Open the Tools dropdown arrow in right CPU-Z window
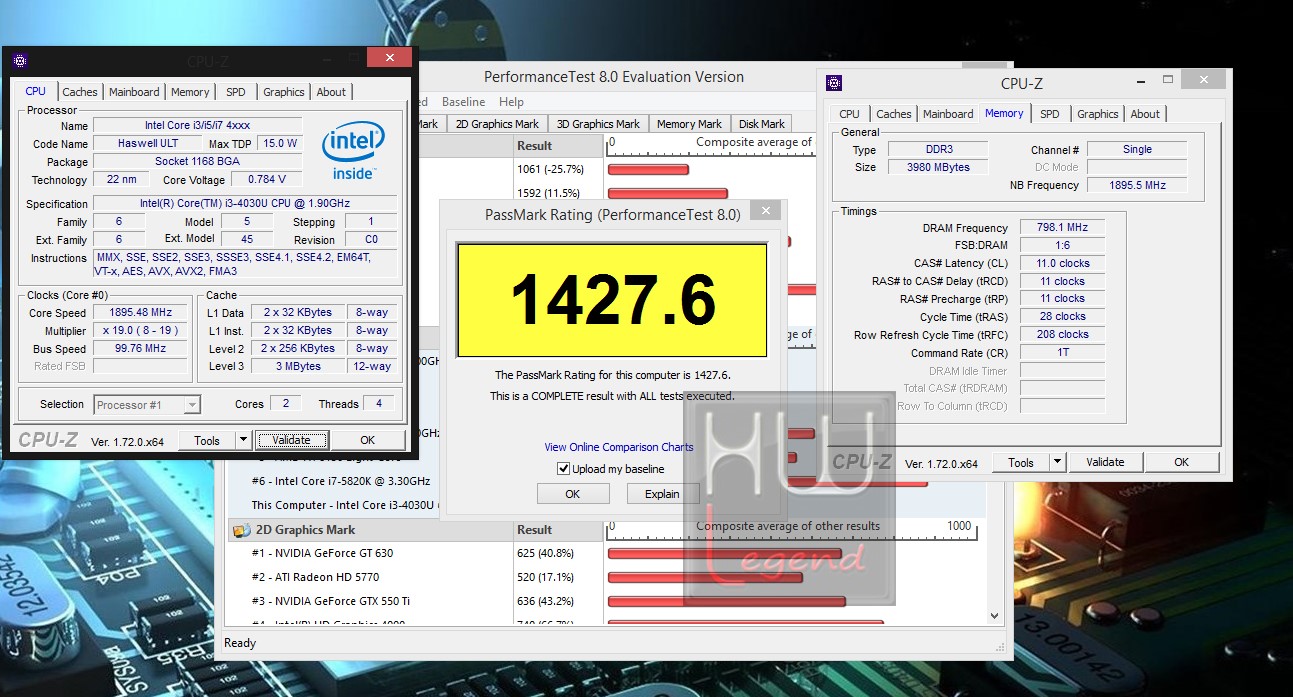Screen dimensions: 1293x697 pos(1058,462)
